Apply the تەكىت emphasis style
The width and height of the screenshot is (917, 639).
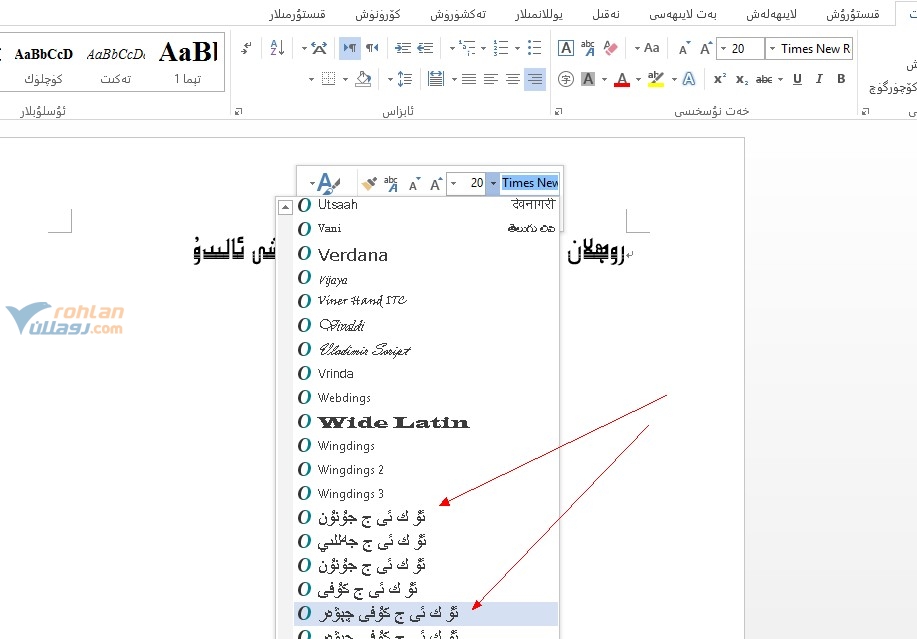(x=116, y=62)
